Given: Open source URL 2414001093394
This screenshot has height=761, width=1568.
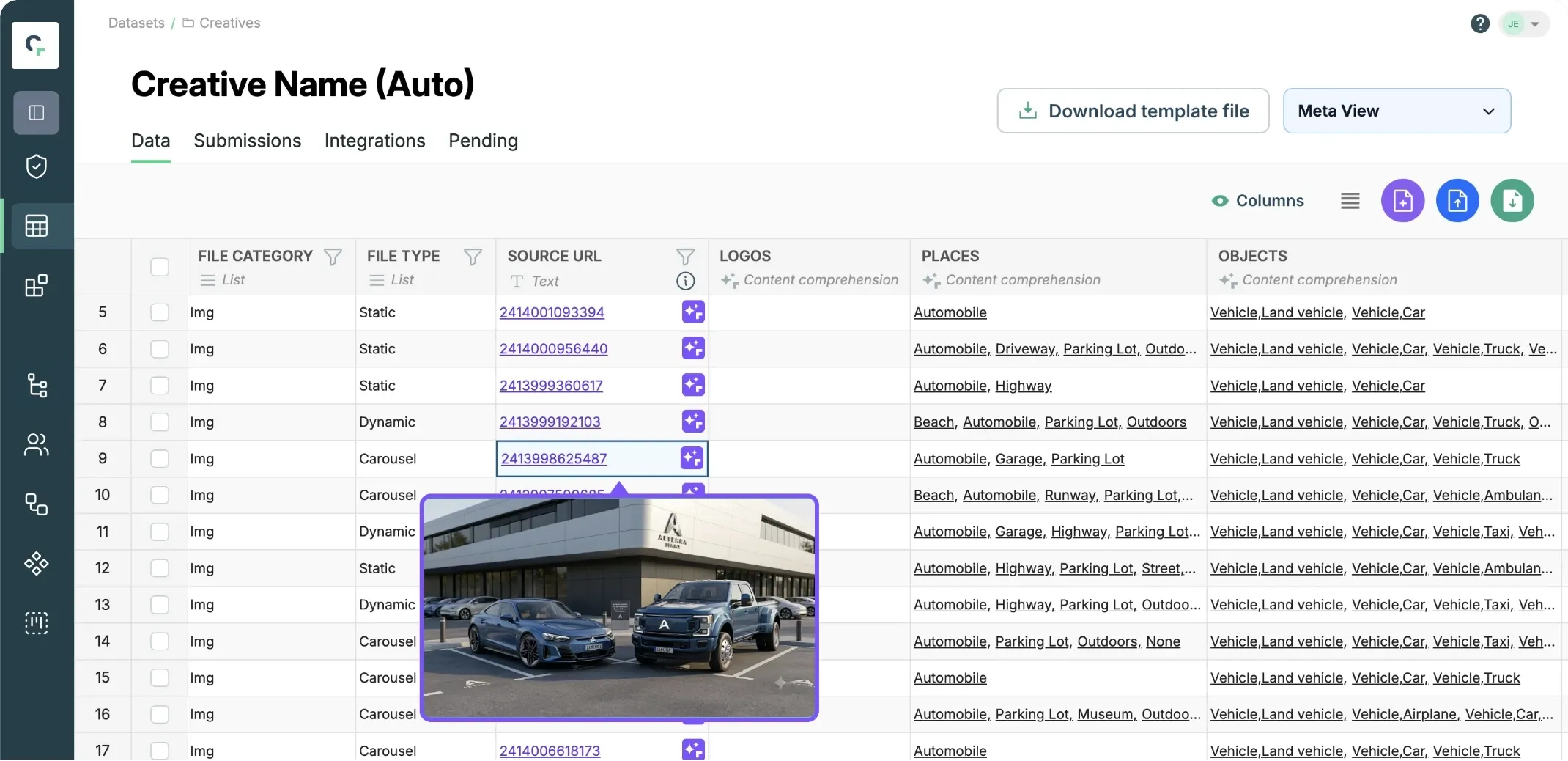Looking at the screenshot, I should [x=552, y=312].
